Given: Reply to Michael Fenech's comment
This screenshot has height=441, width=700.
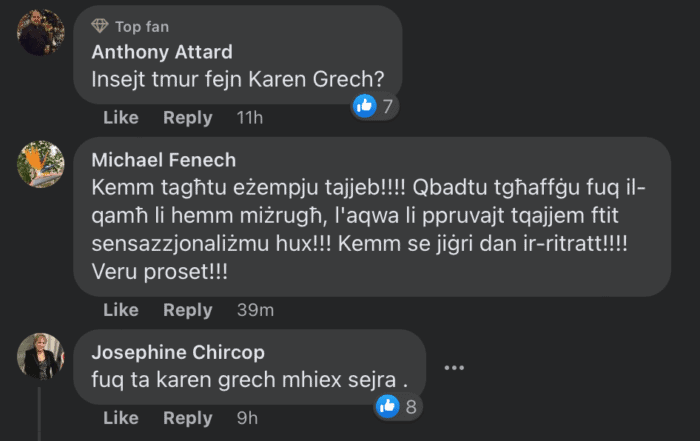Looking at the screenshot, I should (x=188, y=310).
